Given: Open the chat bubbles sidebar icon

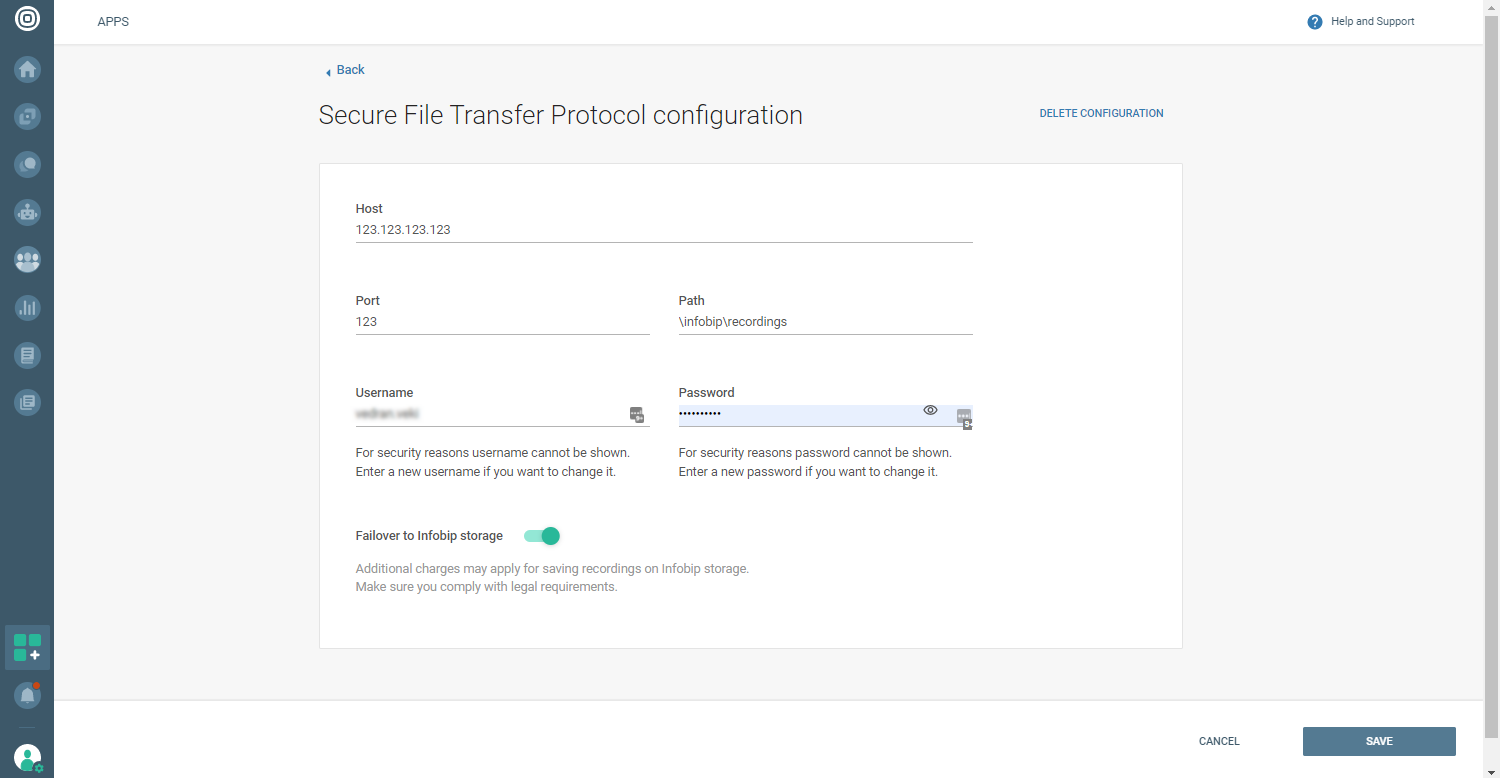Looking at the screenshot, I should [x=27, y=164].
